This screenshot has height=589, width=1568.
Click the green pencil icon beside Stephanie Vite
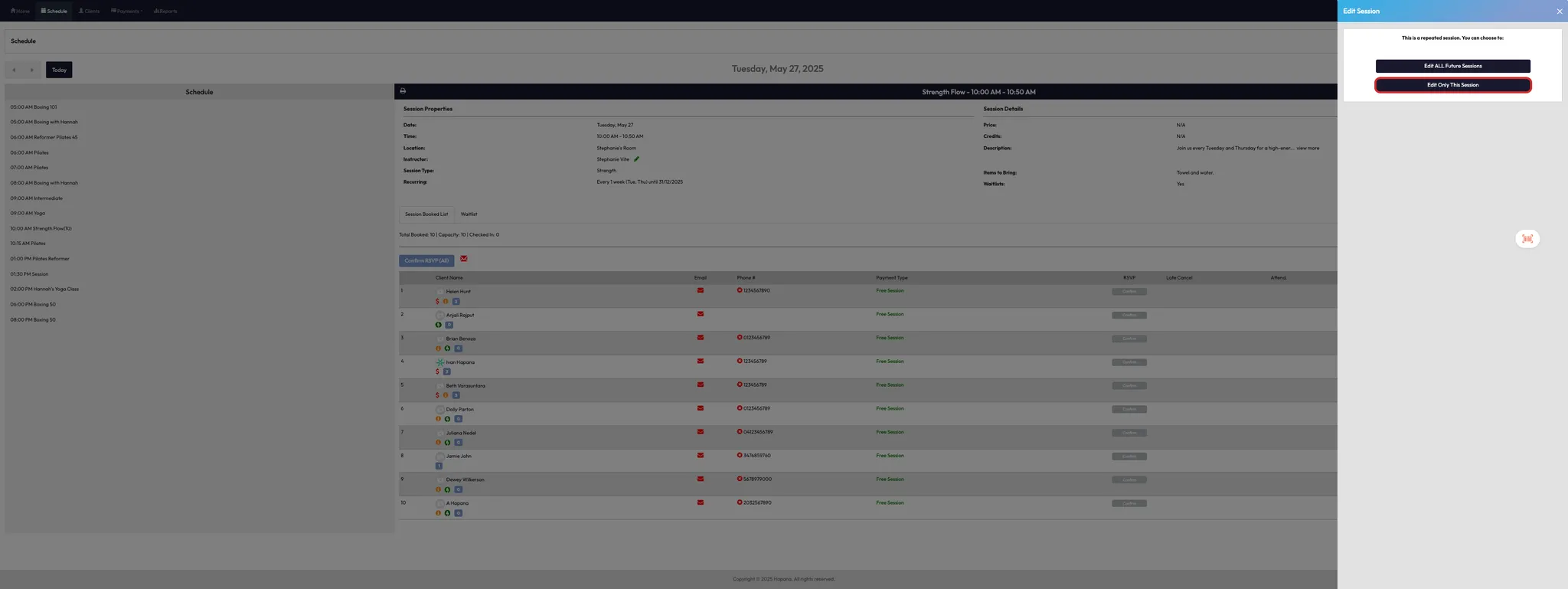pos(636,159)
